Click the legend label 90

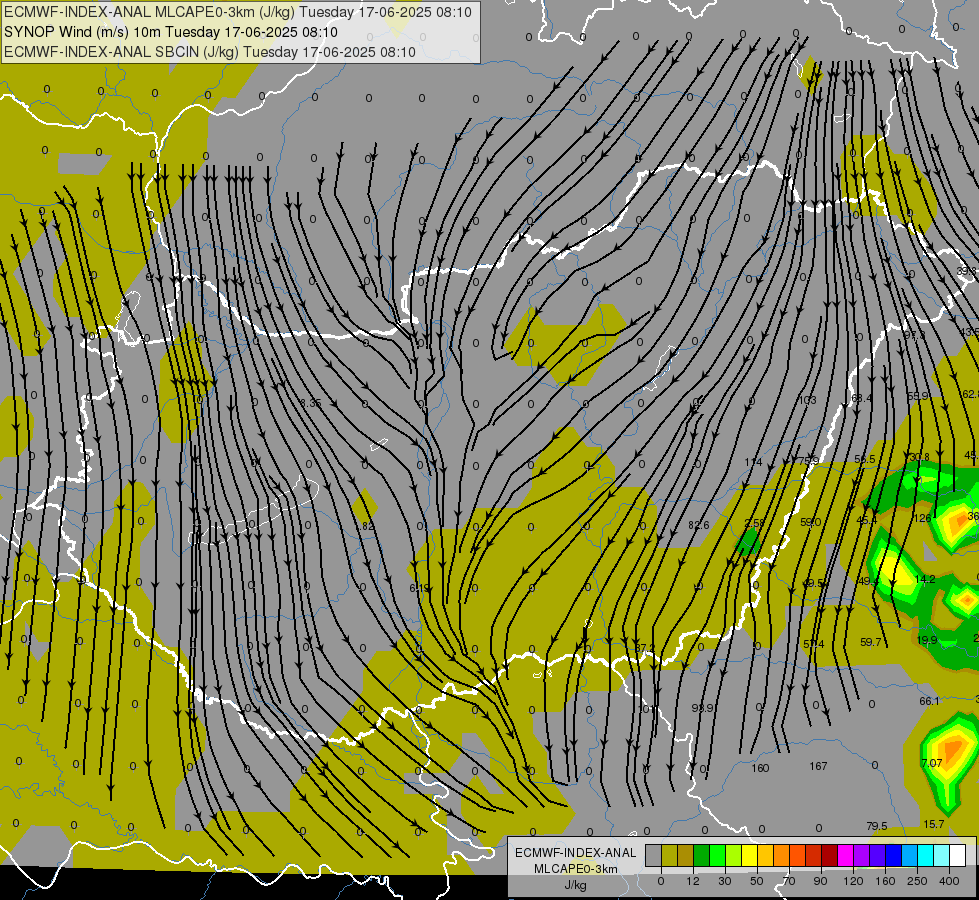(x=820, y=881)
